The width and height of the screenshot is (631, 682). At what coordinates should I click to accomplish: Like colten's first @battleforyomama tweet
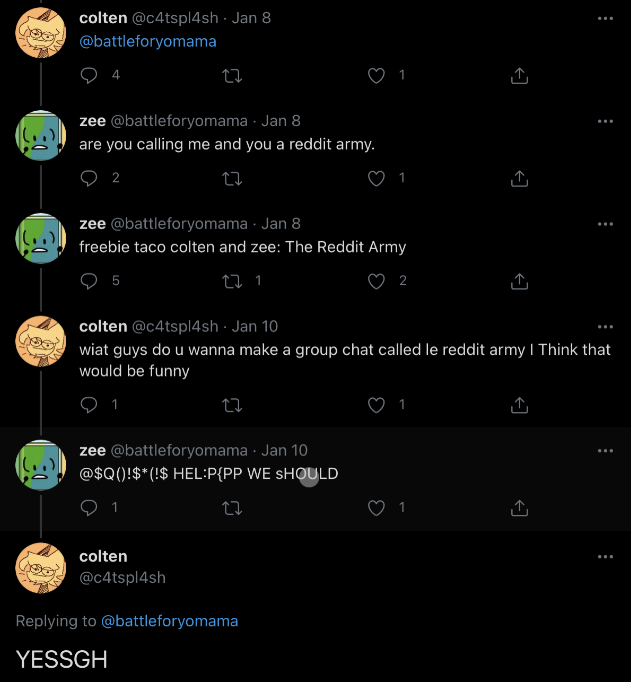click(377, 75)
